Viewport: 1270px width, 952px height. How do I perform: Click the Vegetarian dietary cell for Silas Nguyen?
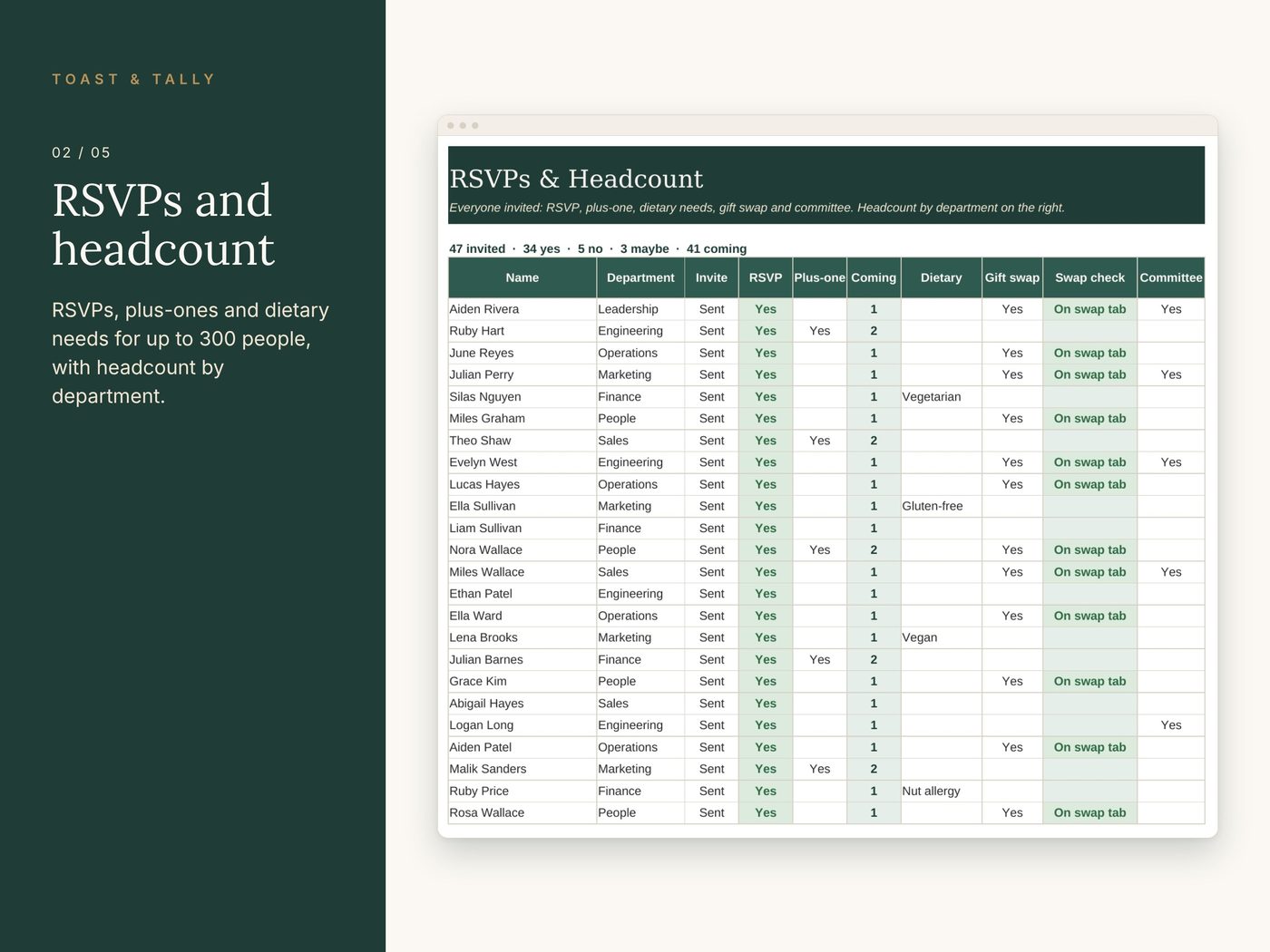click(941, 397)
